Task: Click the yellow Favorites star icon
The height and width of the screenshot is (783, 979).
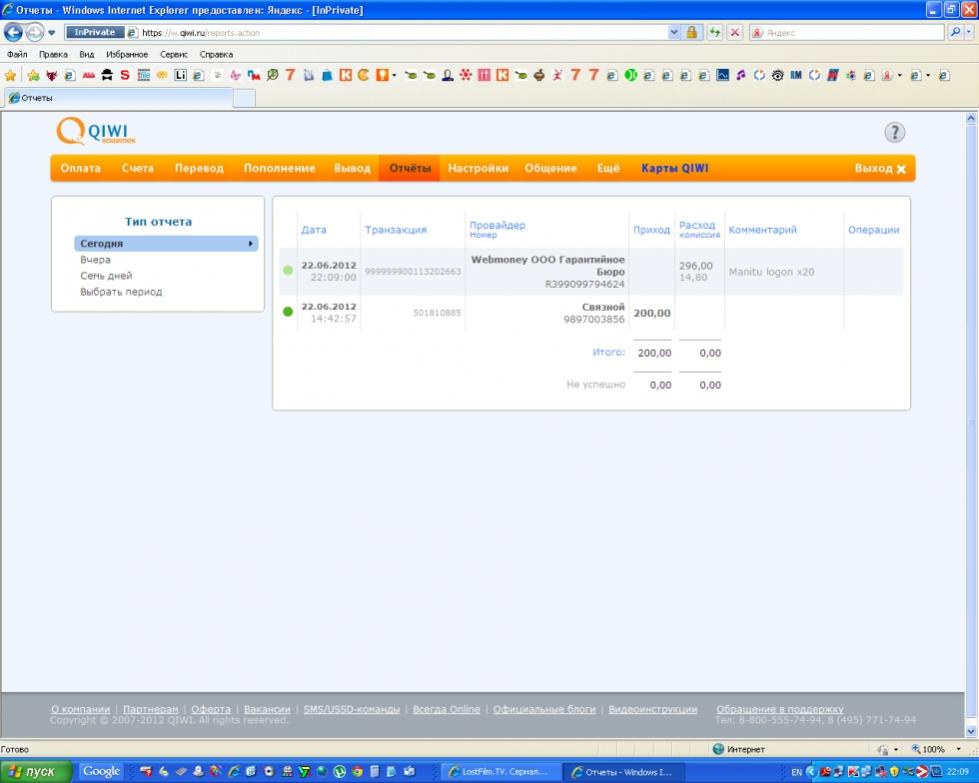Action: (x=11, y=75)
